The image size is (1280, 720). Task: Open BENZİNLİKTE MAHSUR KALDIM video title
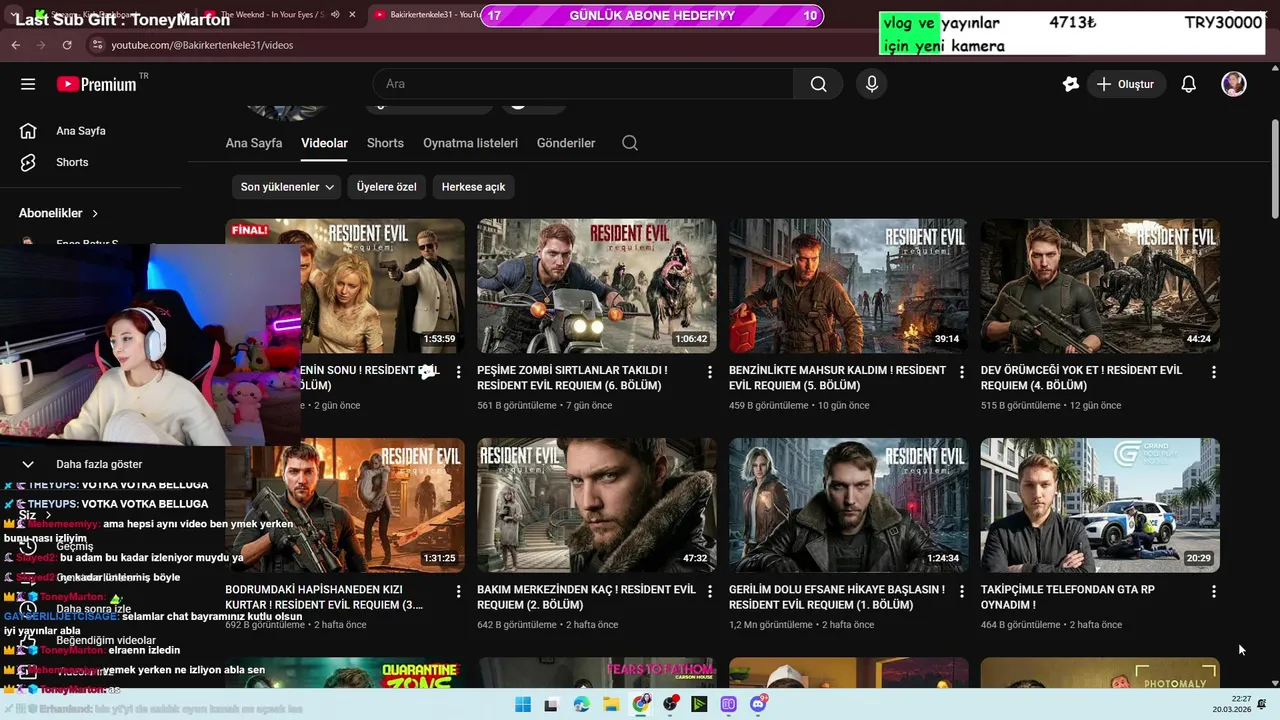tap(837, 378)
